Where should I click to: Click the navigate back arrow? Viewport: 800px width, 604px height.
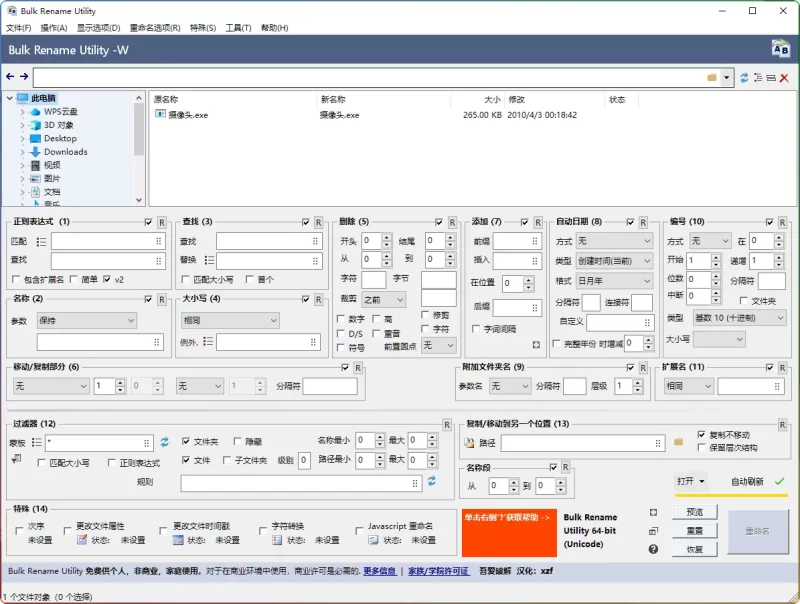click(x=10, y=77)
